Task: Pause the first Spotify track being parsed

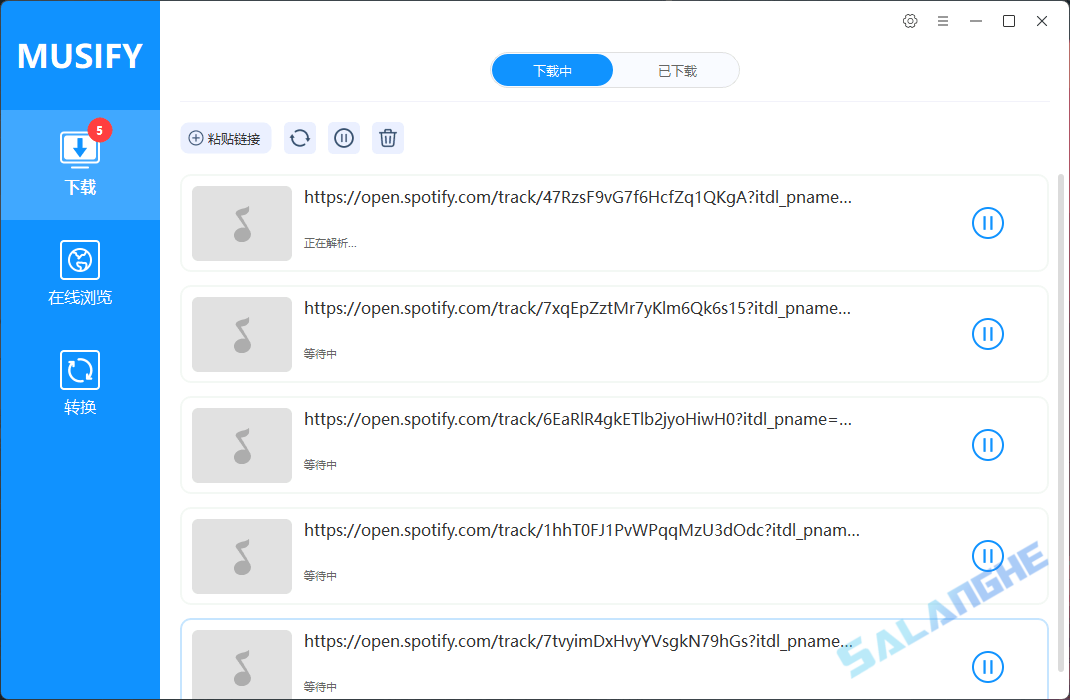Action: (988, 223)
